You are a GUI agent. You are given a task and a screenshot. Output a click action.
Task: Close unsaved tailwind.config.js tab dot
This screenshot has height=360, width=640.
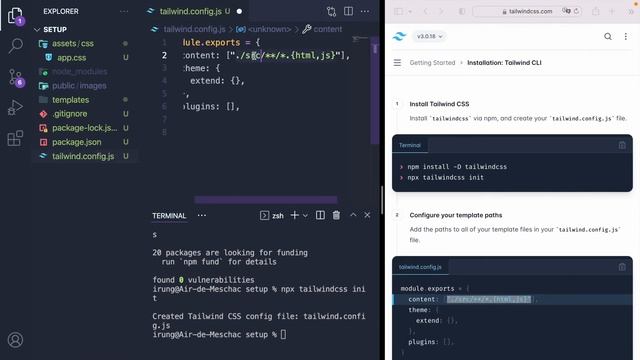point(239,11)
